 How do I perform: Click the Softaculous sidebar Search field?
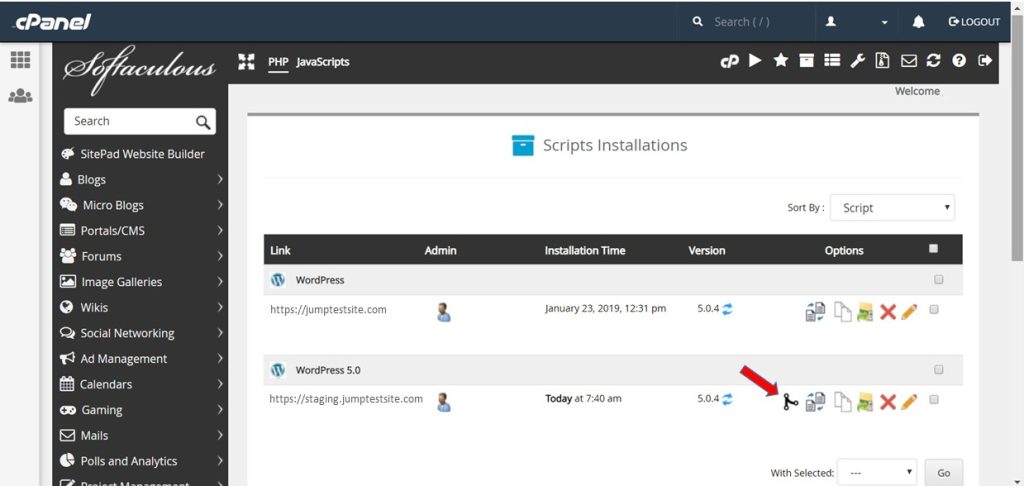(140, 122)
